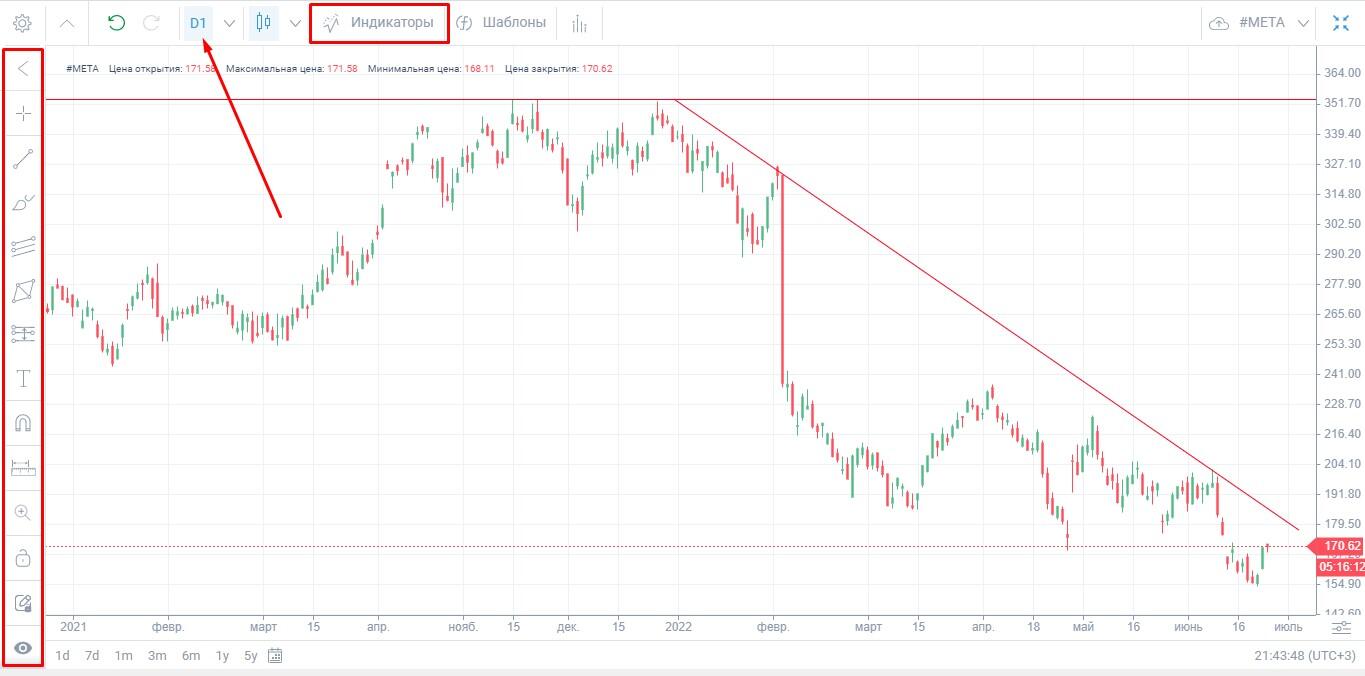The image size is (1365, 676).
Task: Click the undo arrow icon
Action: (x=116, y=23)
